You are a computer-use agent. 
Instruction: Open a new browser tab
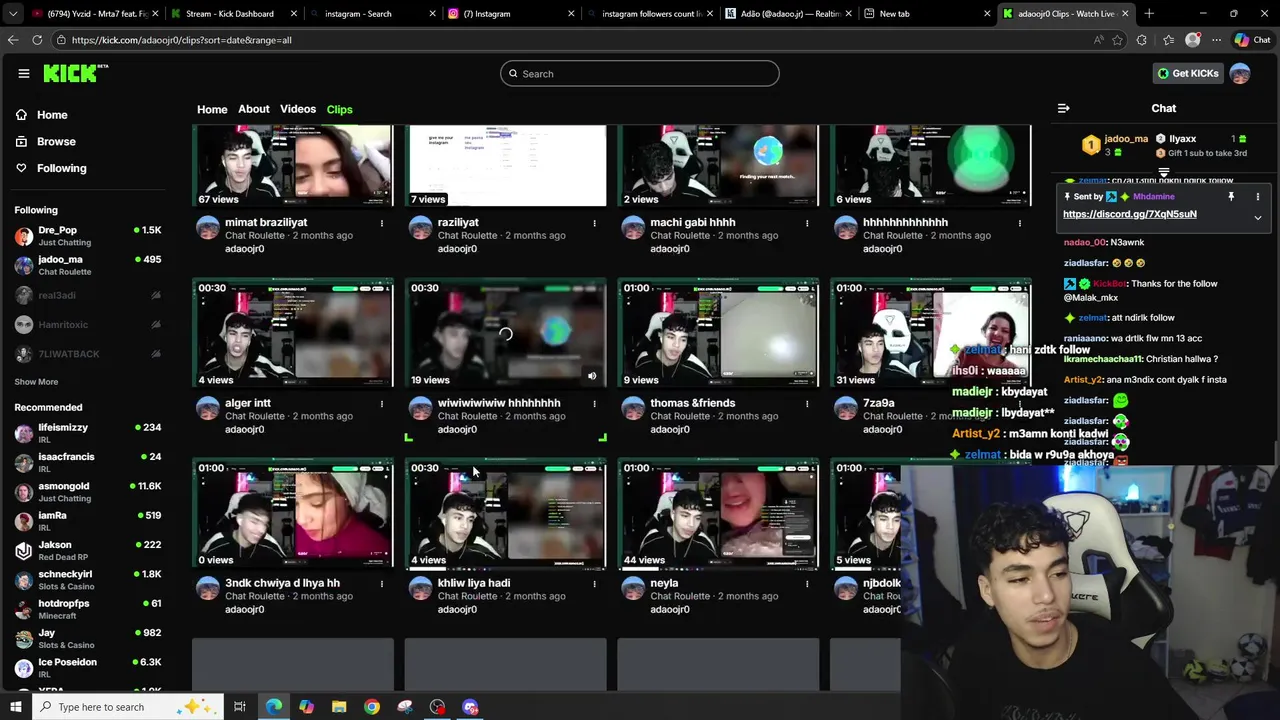pos(1149,14)
